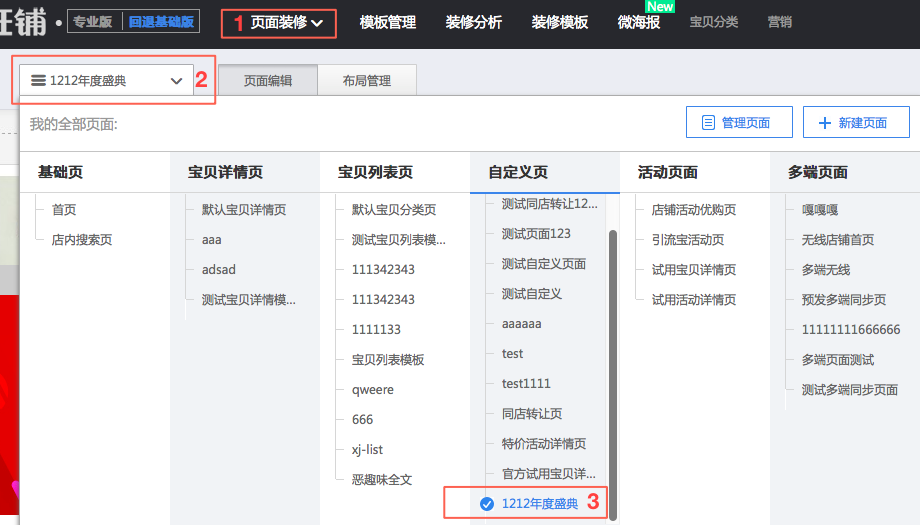This screenshot has width=920, height=525.
Task: Go to 微海报 with the New badge
Action: 639,22
